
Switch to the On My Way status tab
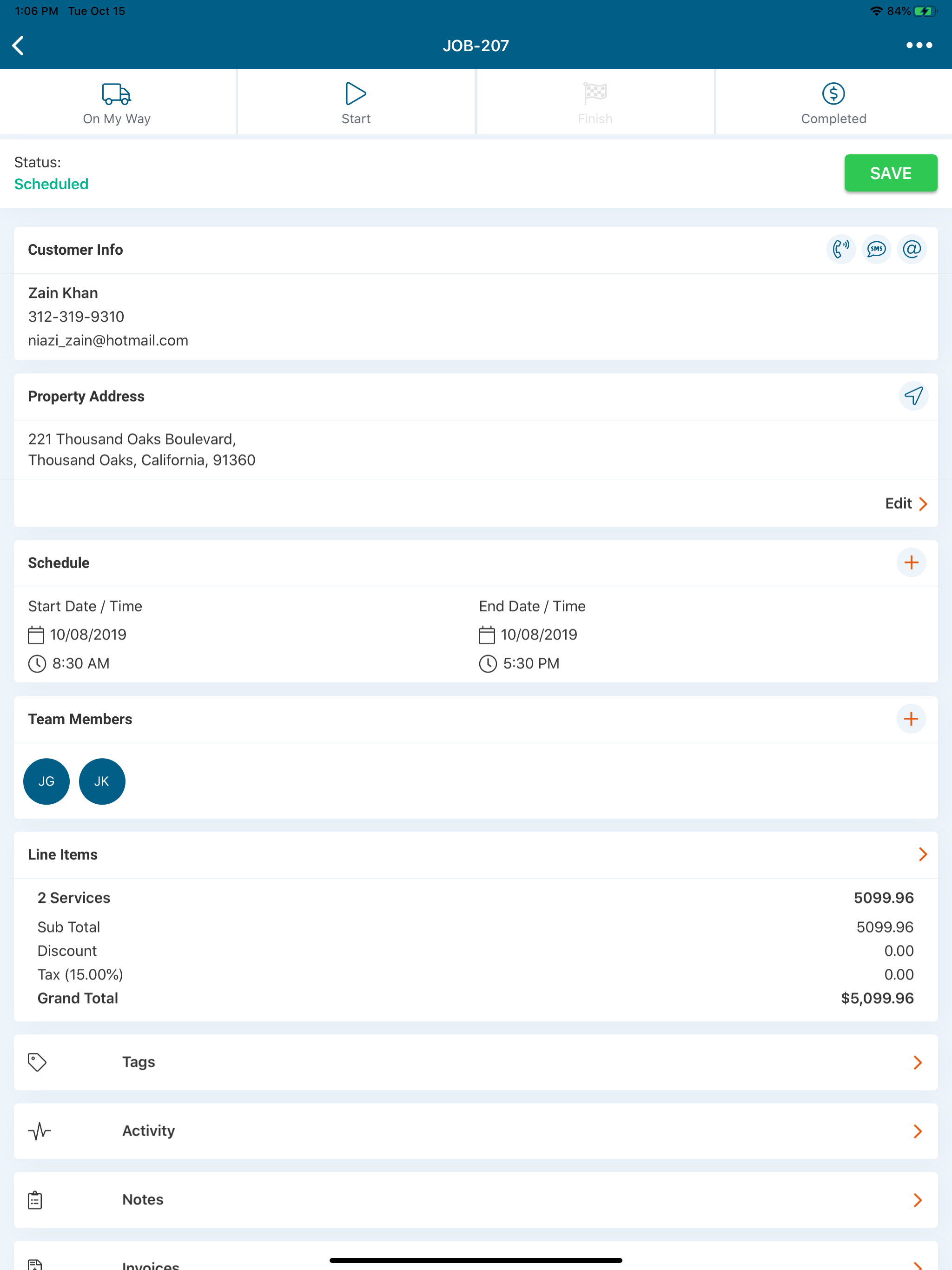pyautogui.click(x=117, y=102)
